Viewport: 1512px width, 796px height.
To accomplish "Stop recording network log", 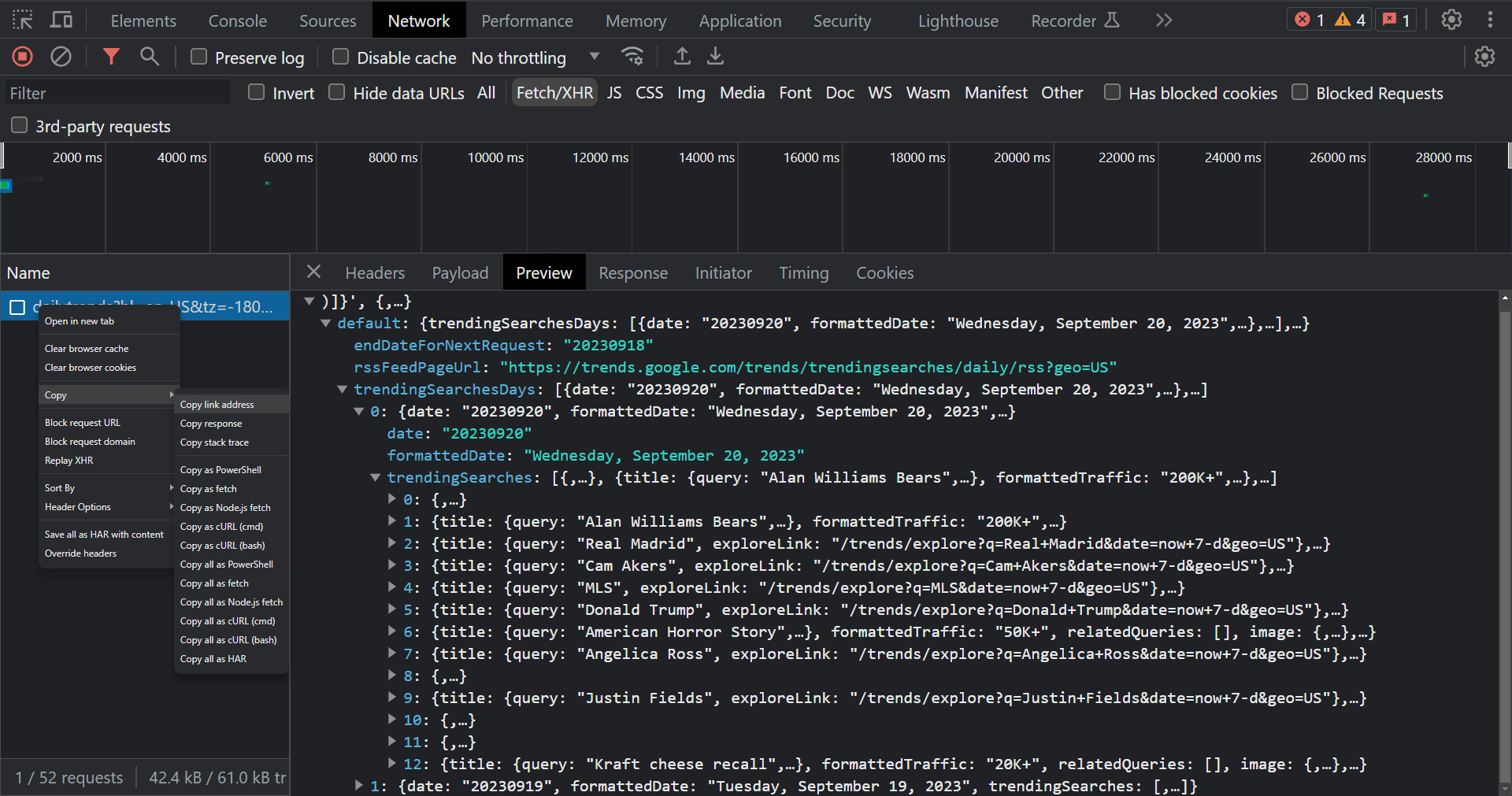I will tap(21, 56).
